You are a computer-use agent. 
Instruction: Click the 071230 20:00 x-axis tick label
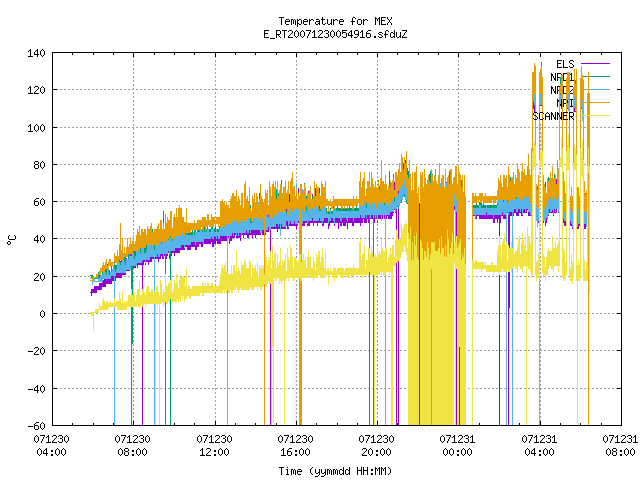tap(376, 446)
